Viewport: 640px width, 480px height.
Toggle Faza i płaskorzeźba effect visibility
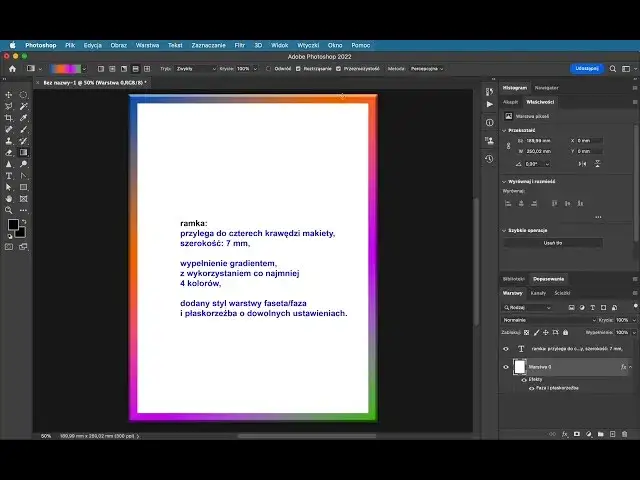click(x=531, y=389)
